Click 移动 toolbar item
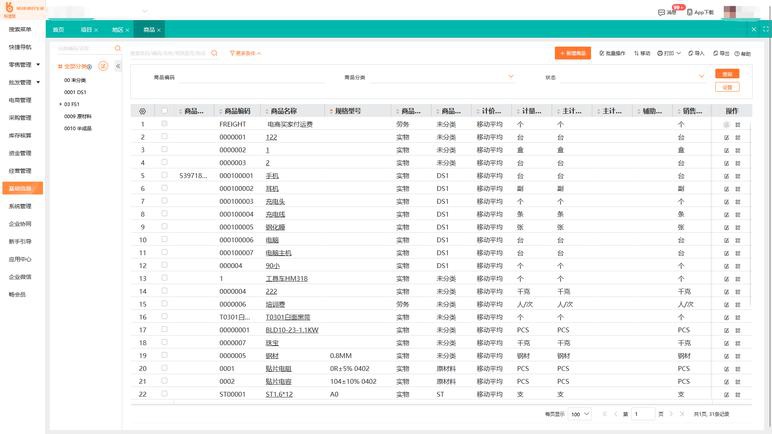 click(x=642, y=53)
